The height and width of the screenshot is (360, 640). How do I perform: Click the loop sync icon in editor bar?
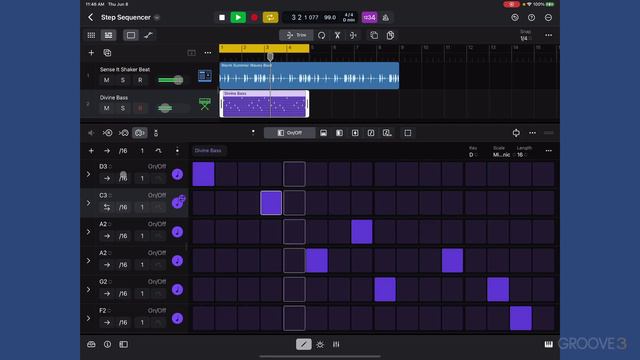(516, 133)
